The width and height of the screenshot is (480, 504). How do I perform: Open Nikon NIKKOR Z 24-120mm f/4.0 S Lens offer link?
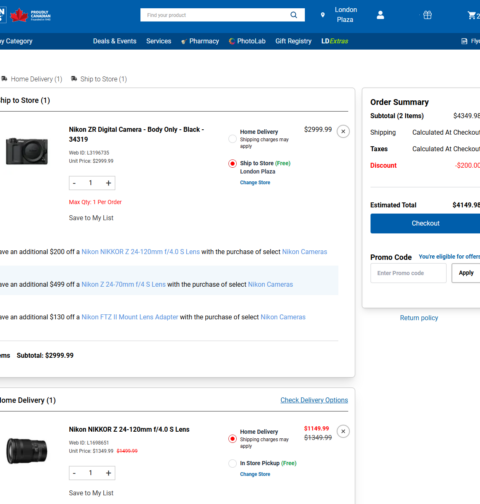[141, 252]
